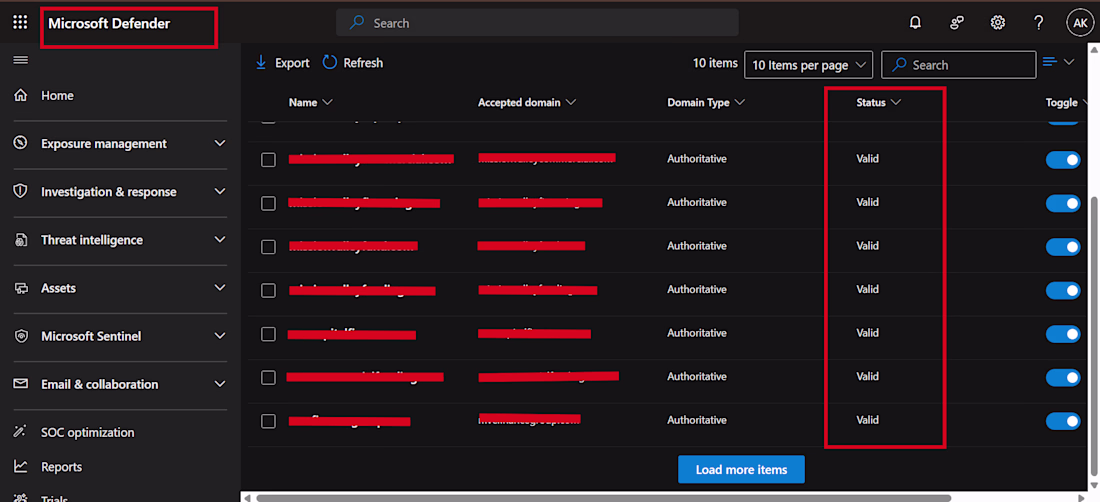Sort by the Domain Type column header

tap(706, 102)
